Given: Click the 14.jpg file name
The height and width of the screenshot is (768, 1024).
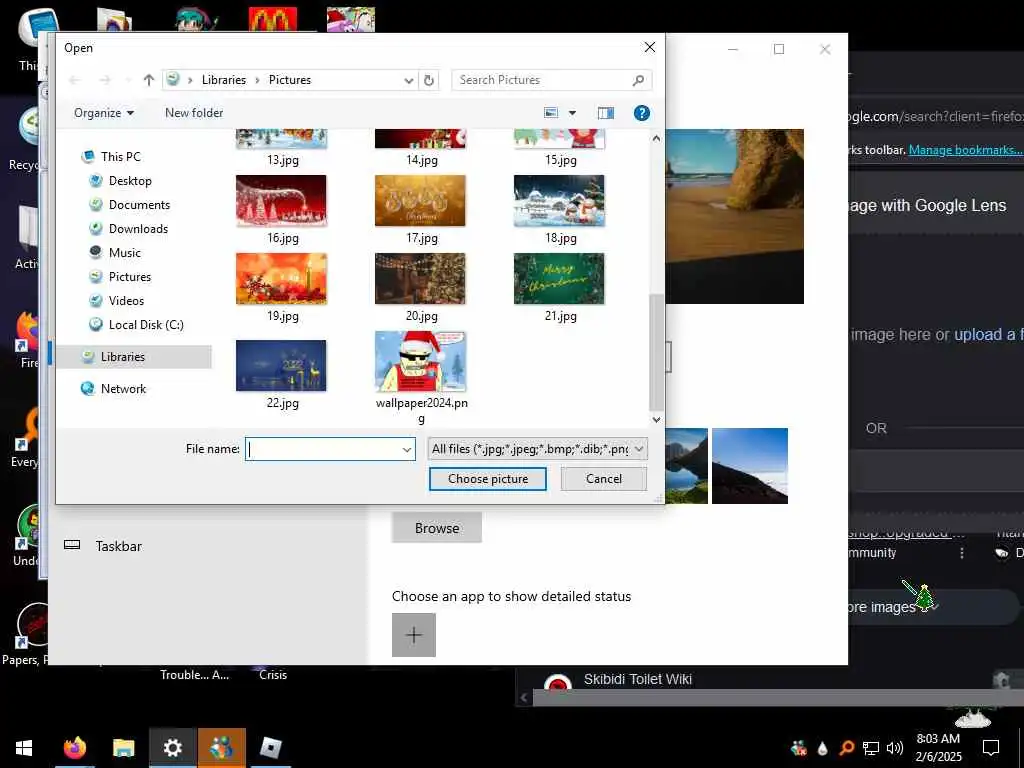Looking at the screenshot, I should [x=422, y=159].
